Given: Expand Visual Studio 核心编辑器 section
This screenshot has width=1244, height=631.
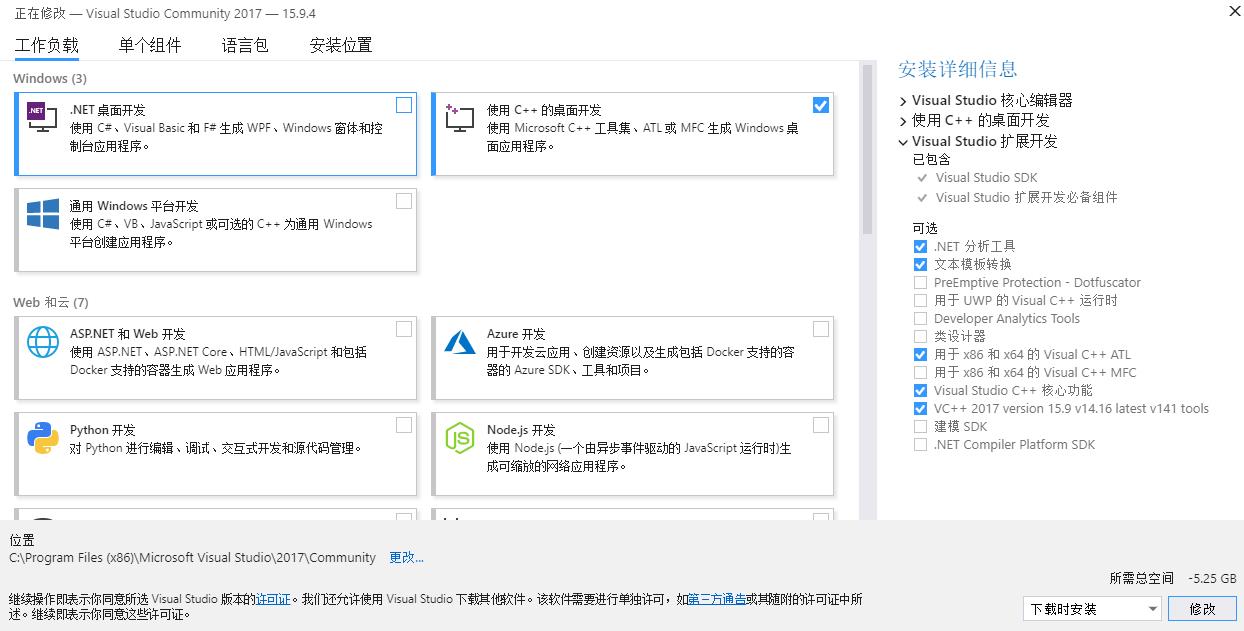Looking at the screenshot, I should (903, 101).
